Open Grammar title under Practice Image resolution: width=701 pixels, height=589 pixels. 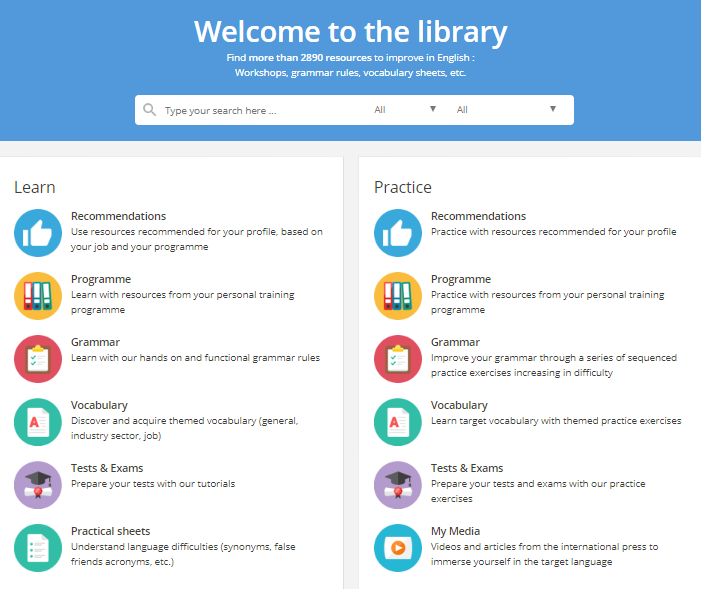(455, 342)
